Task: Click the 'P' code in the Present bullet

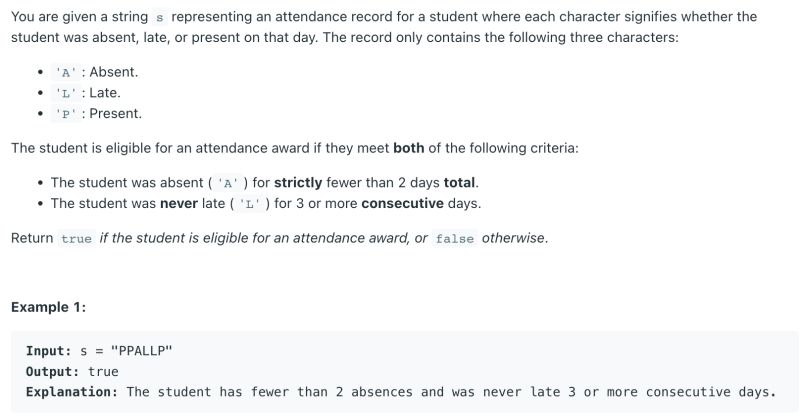Action: click(x=65, y=114)
